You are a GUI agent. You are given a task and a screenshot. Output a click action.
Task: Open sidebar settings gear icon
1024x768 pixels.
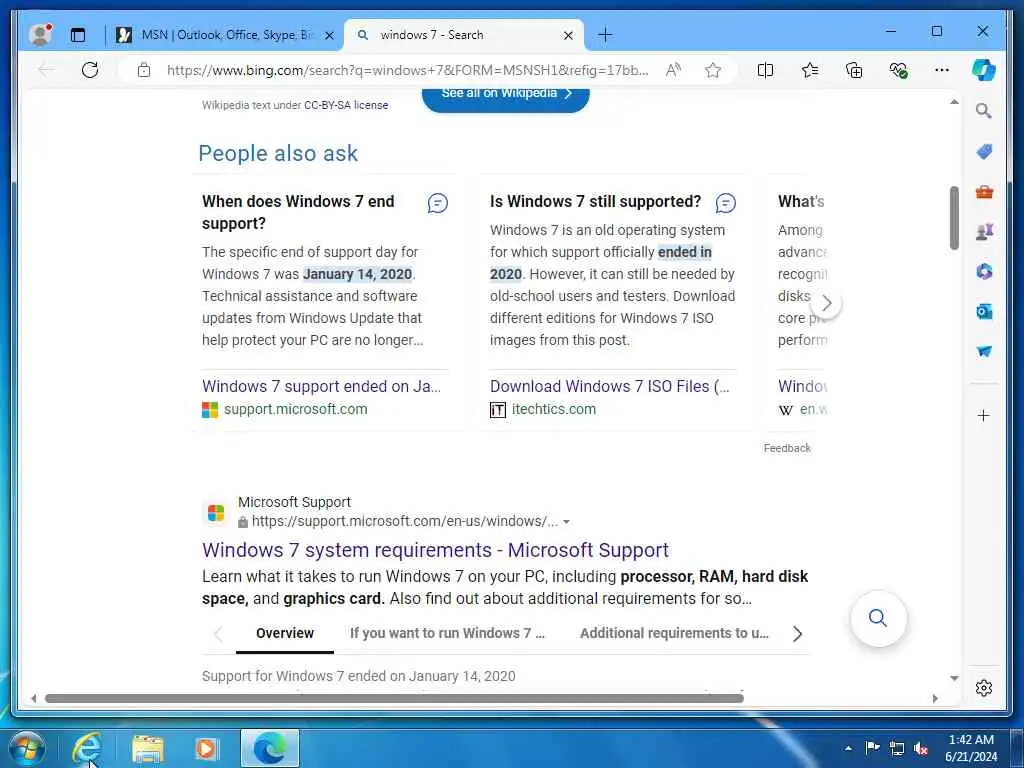[984, 688]
